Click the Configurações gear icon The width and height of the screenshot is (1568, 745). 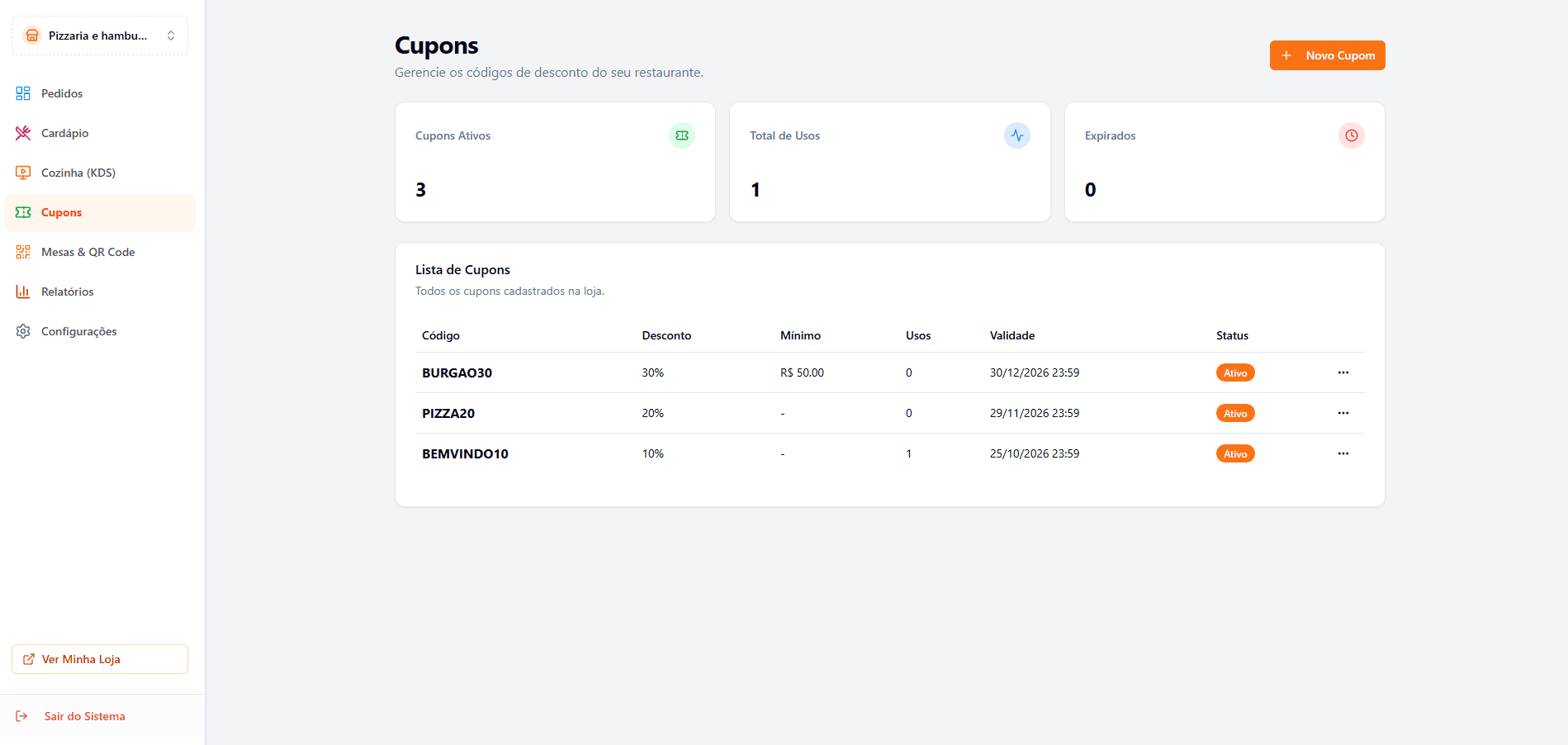point(23,331)
